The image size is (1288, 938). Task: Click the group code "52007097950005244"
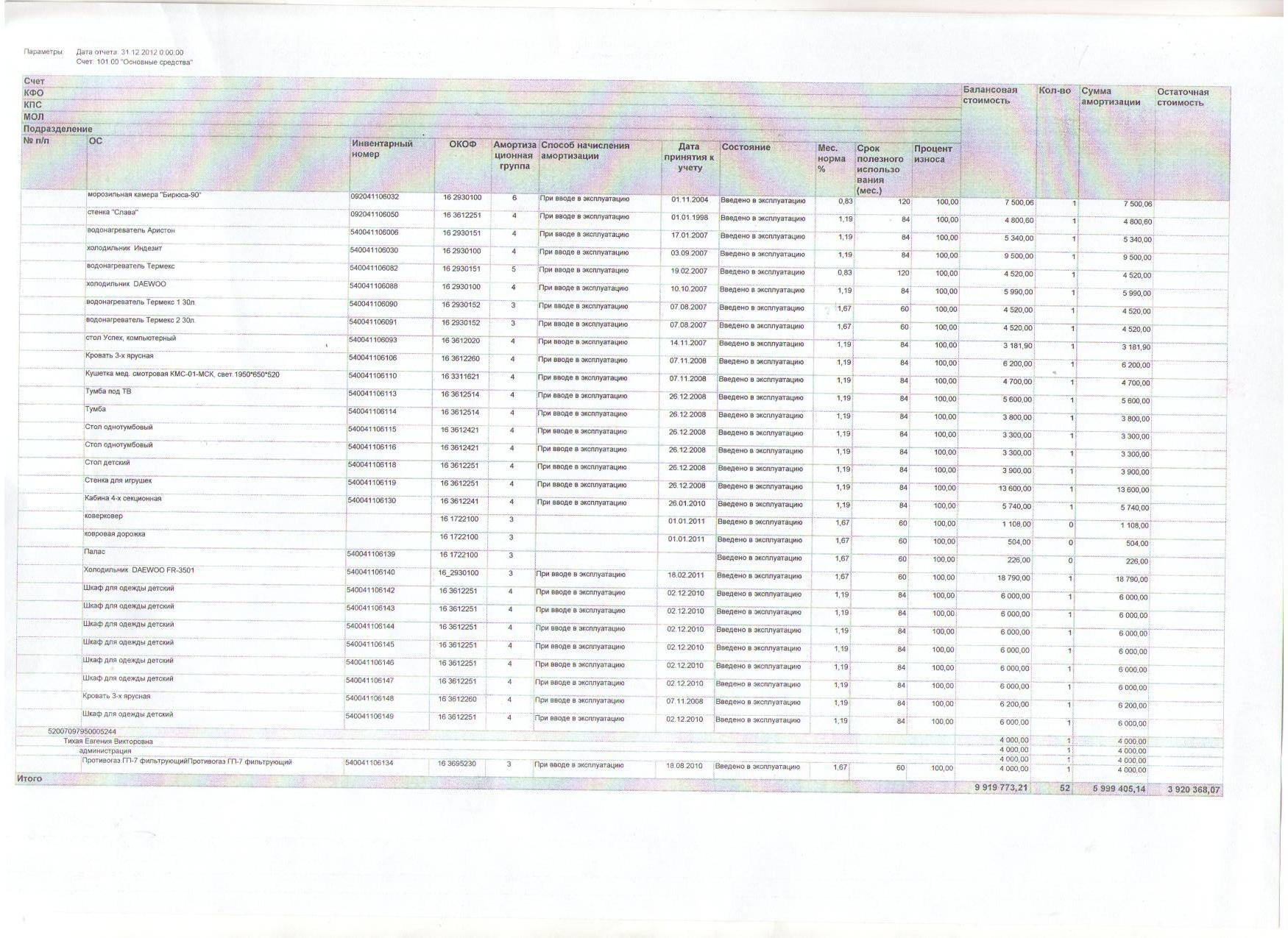[x=82, y=731]
